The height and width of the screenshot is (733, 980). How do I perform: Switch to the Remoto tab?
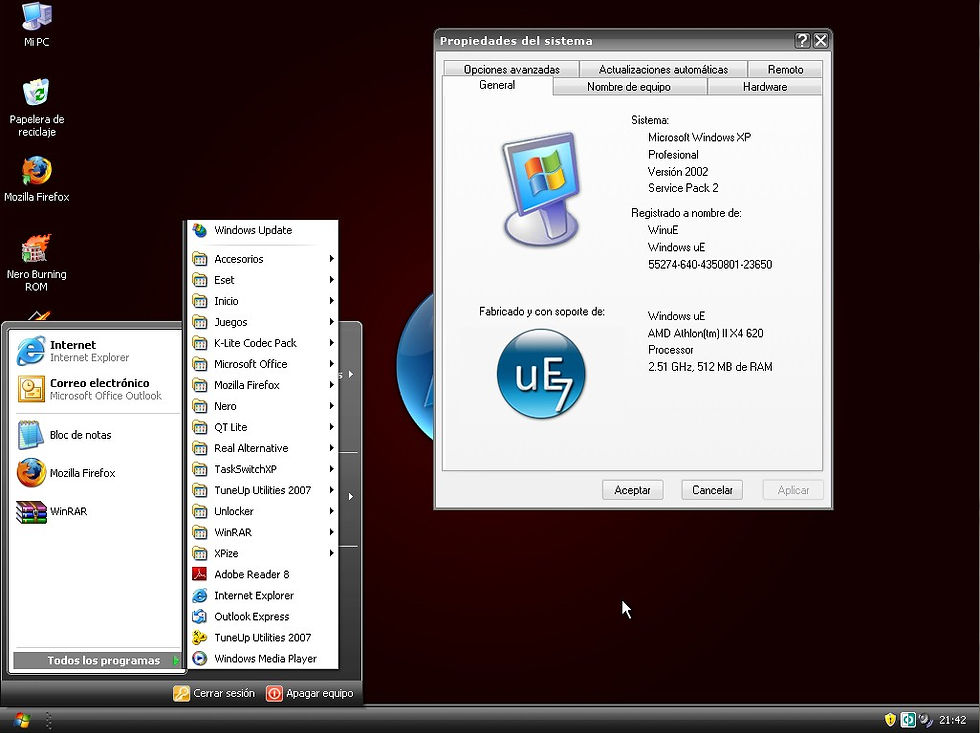[785, 69]
